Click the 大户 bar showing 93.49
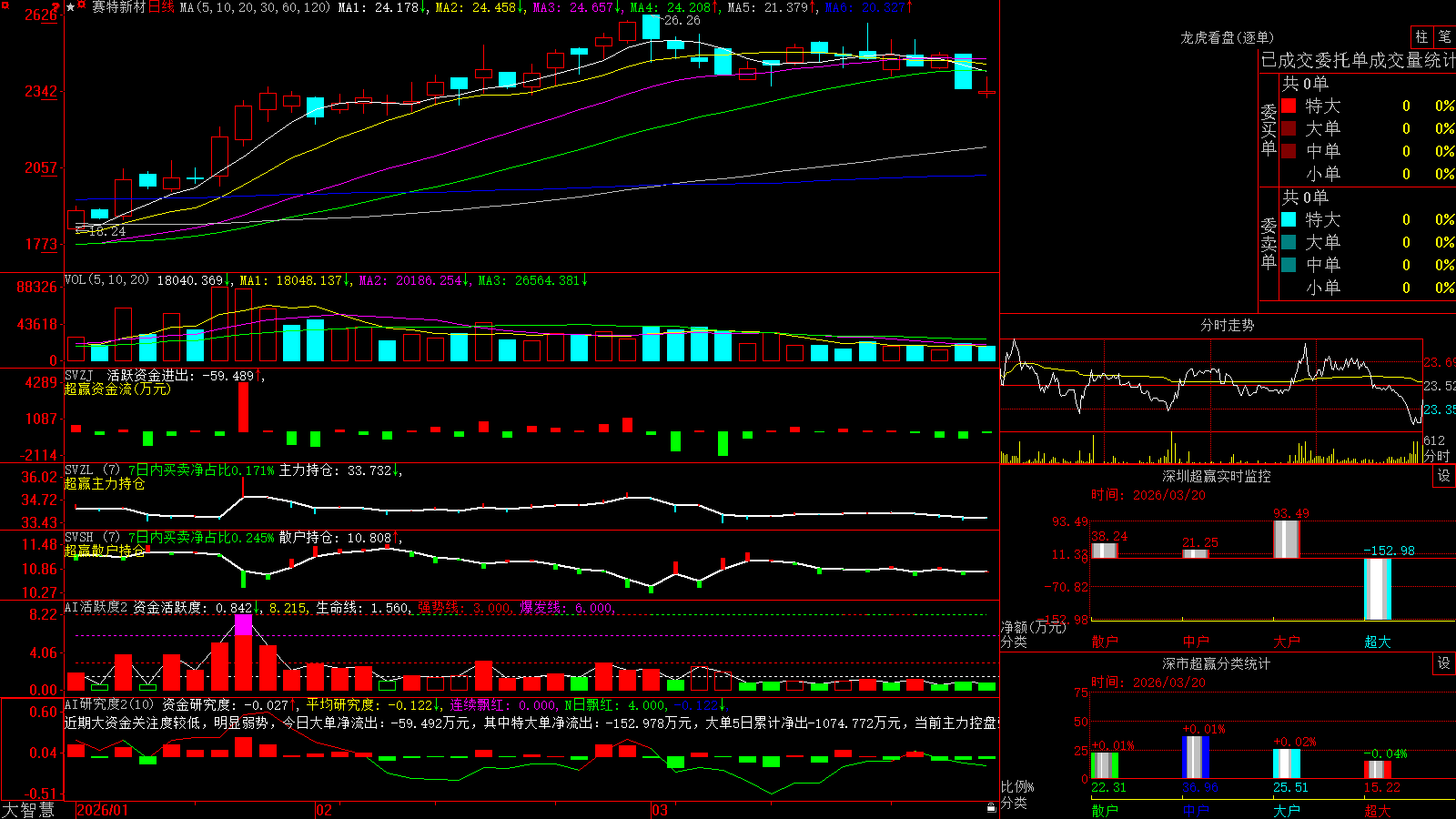The image size is (1456, 819). tap(1287, 539)
